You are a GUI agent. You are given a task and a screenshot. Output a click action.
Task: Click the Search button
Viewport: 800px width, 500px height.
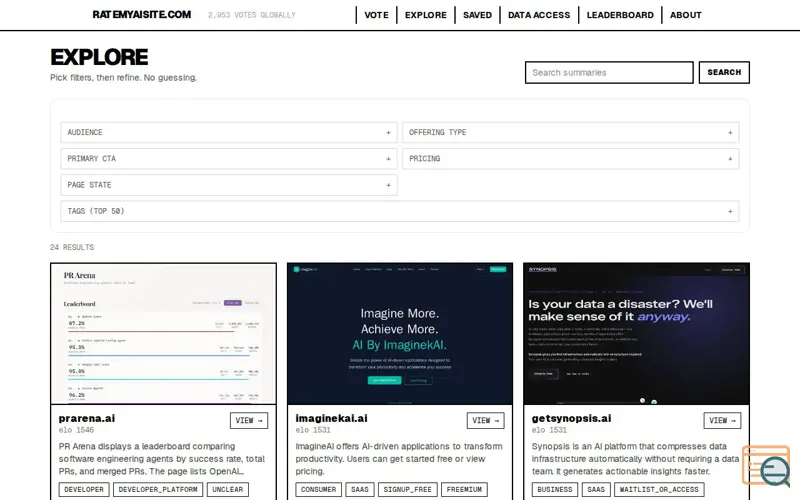click(x=724, y=72)
